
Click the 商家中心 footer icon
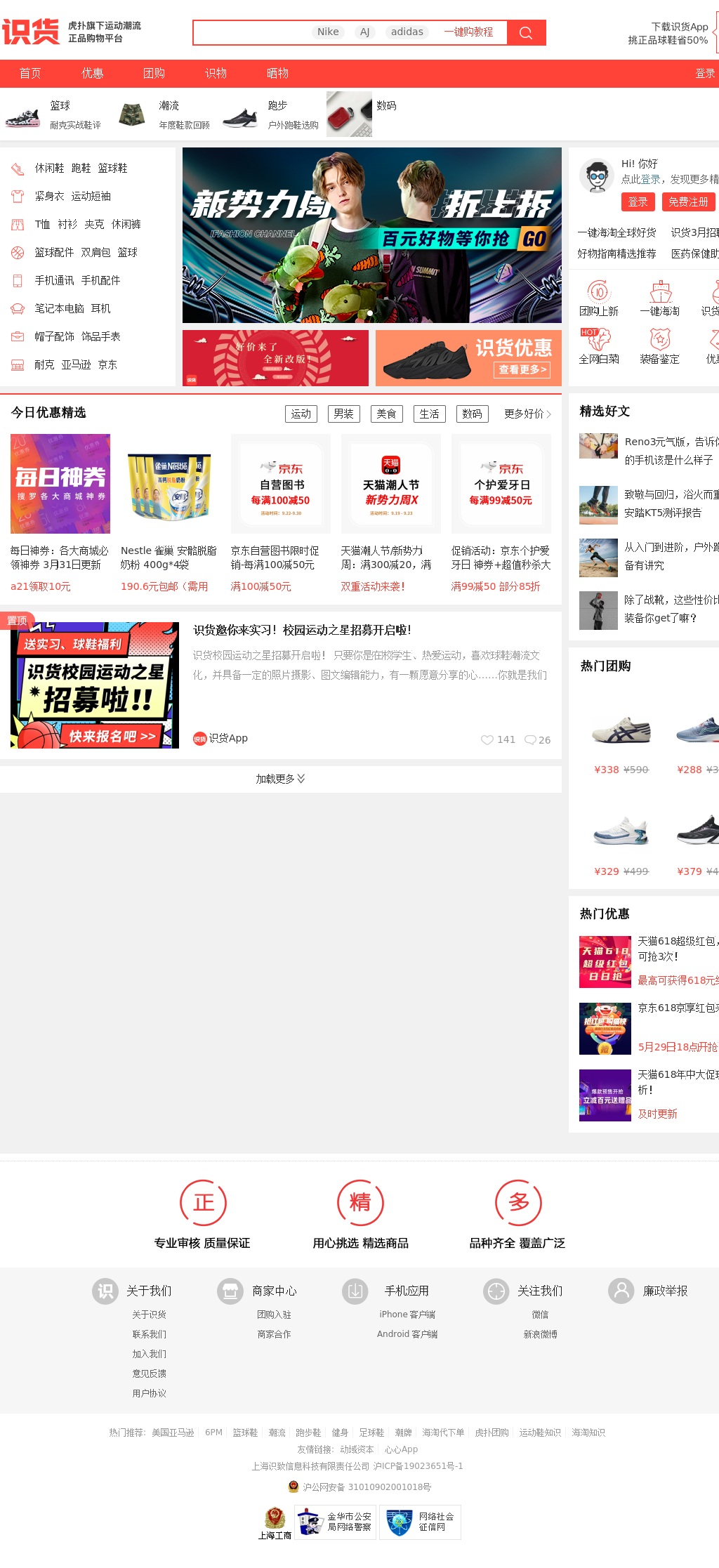coord(230,1291)
